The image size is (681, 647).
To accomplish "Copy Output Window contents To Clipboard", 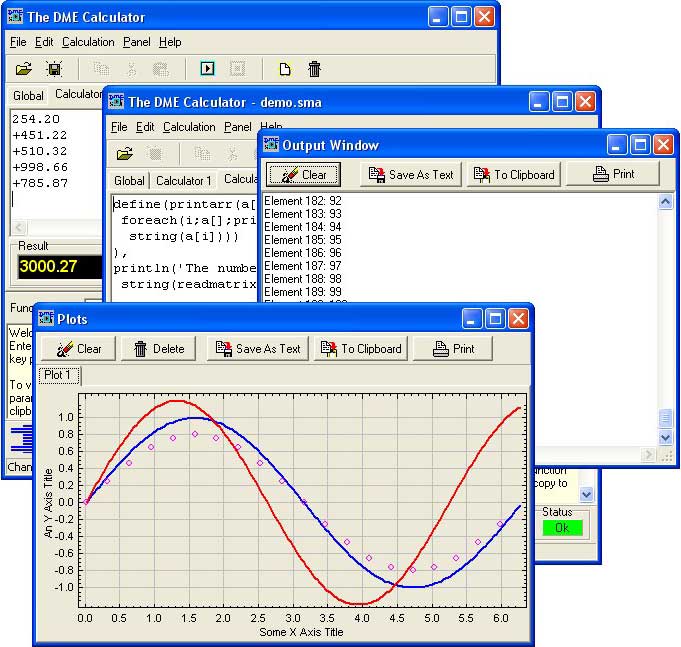I will [514, 175].
